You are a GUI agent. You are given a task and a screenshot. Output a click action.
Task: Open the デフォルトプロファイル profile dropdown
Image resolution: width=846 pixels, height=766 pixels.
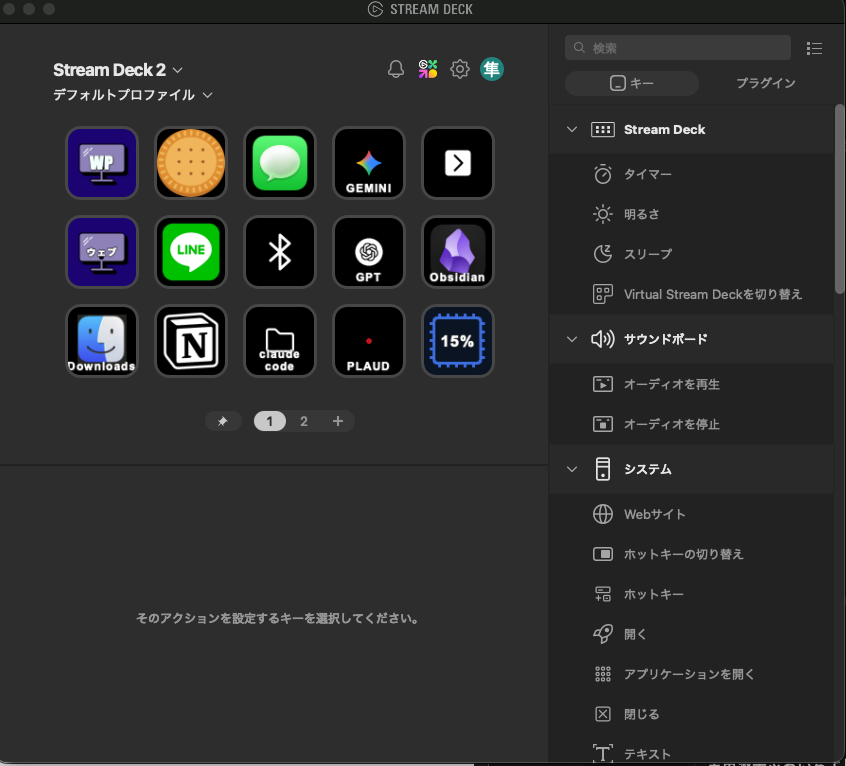(132, 95)
